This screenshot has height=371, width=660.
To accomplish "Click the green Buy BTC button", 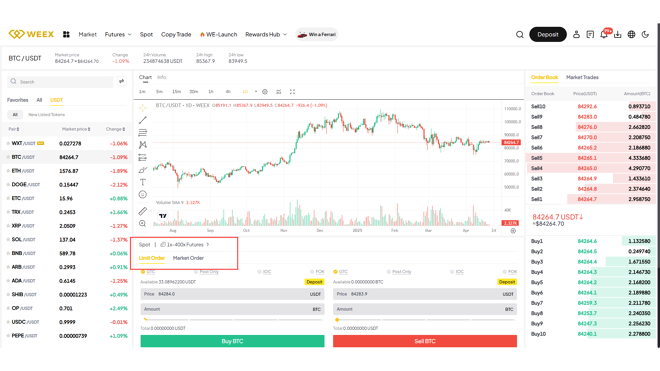I will point(232,341).
